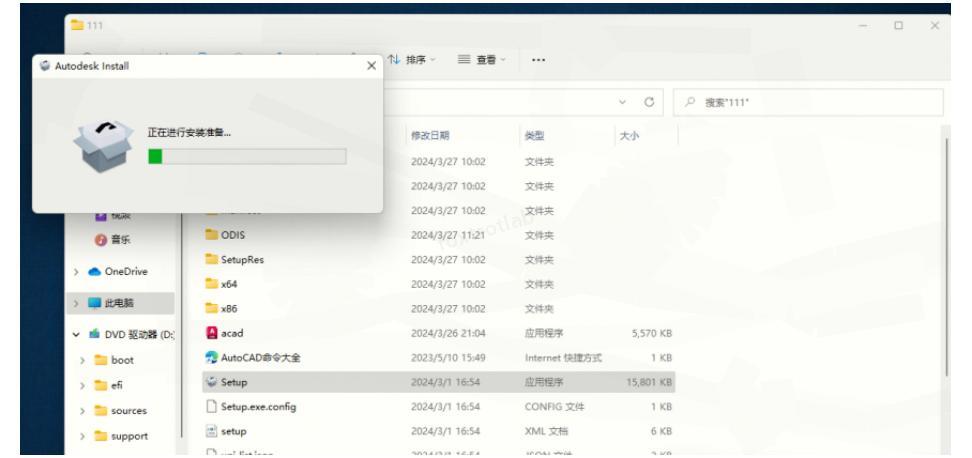
Task: Click the XML 文档 type text
Action: click(546, 431)
